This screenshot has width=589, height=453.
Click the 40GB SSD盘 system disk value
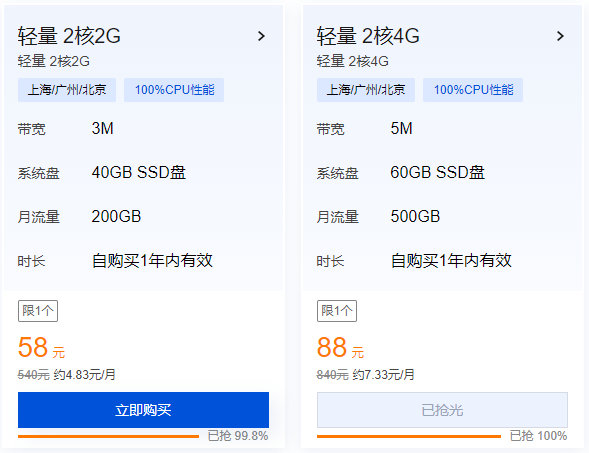(139, 172)
